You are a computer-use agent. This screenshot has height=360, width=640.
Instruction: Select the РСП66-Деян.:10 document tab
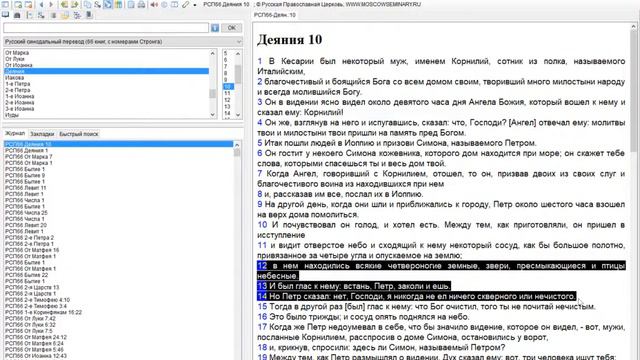click(x=275, y=15)
